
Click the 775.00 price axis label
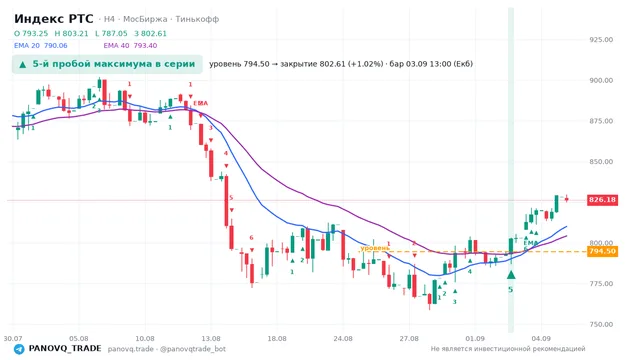pyautogui.click(x=601, y=284)
